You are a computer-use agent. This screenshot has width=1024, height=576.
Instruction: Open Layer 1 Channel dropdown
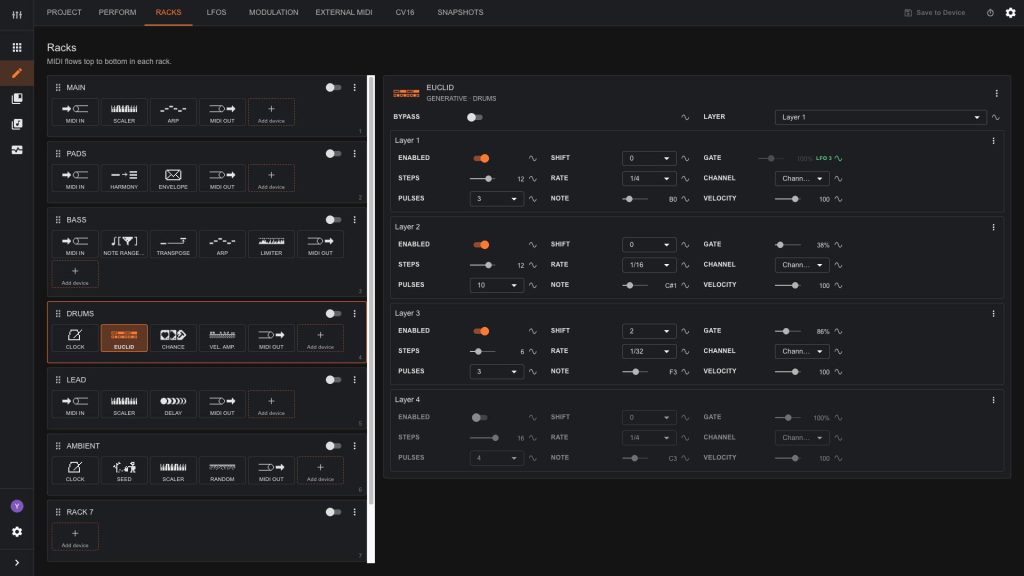[801, 178]
